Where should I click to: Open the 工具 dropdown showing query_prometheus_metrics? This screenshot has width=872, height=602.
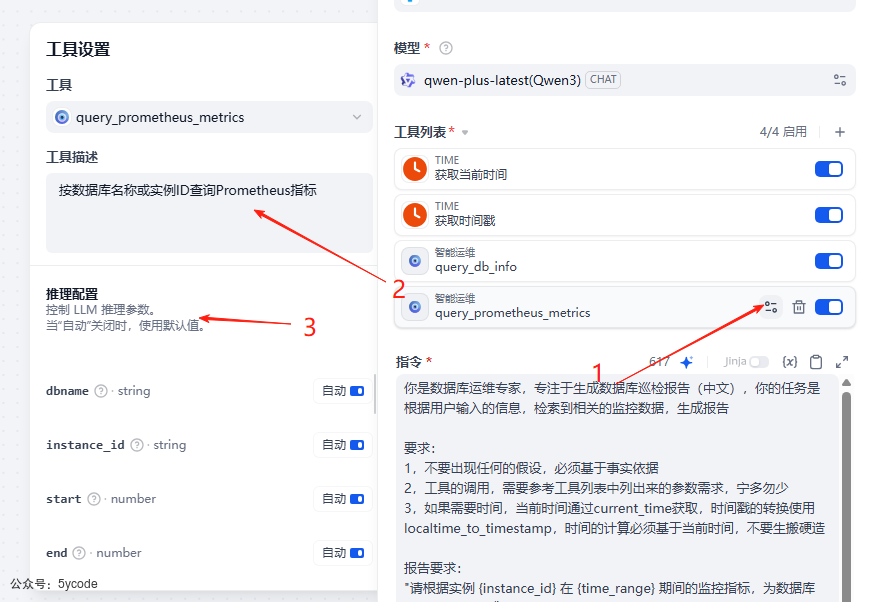point(209,117)
